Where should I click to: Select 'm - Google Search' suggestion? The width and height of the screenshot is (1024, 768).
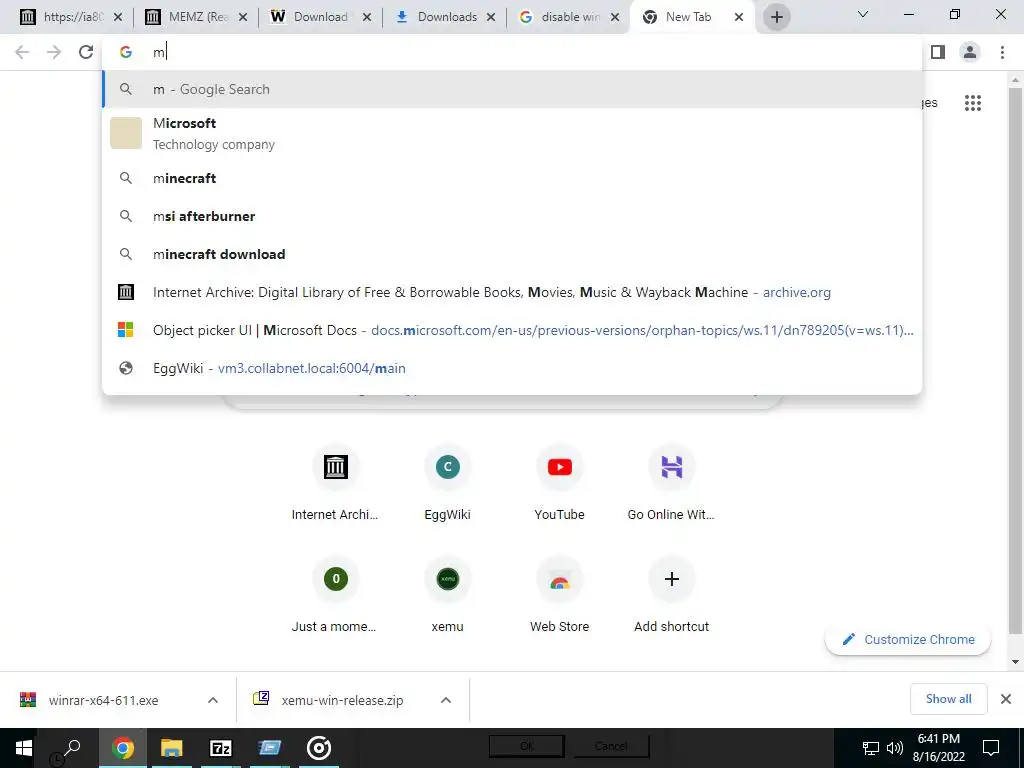click(x=512, y=89)
